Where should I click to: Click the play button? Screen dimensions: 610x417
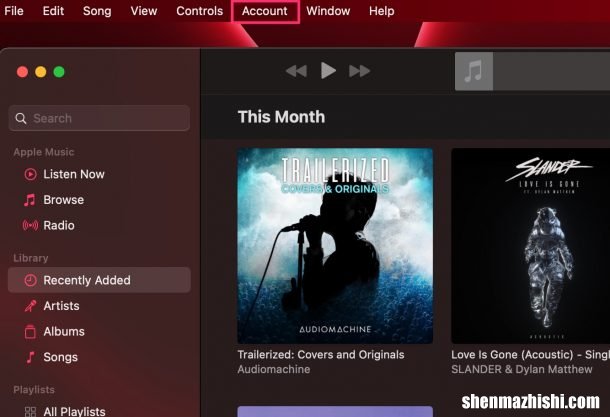(x=328, y=71)
